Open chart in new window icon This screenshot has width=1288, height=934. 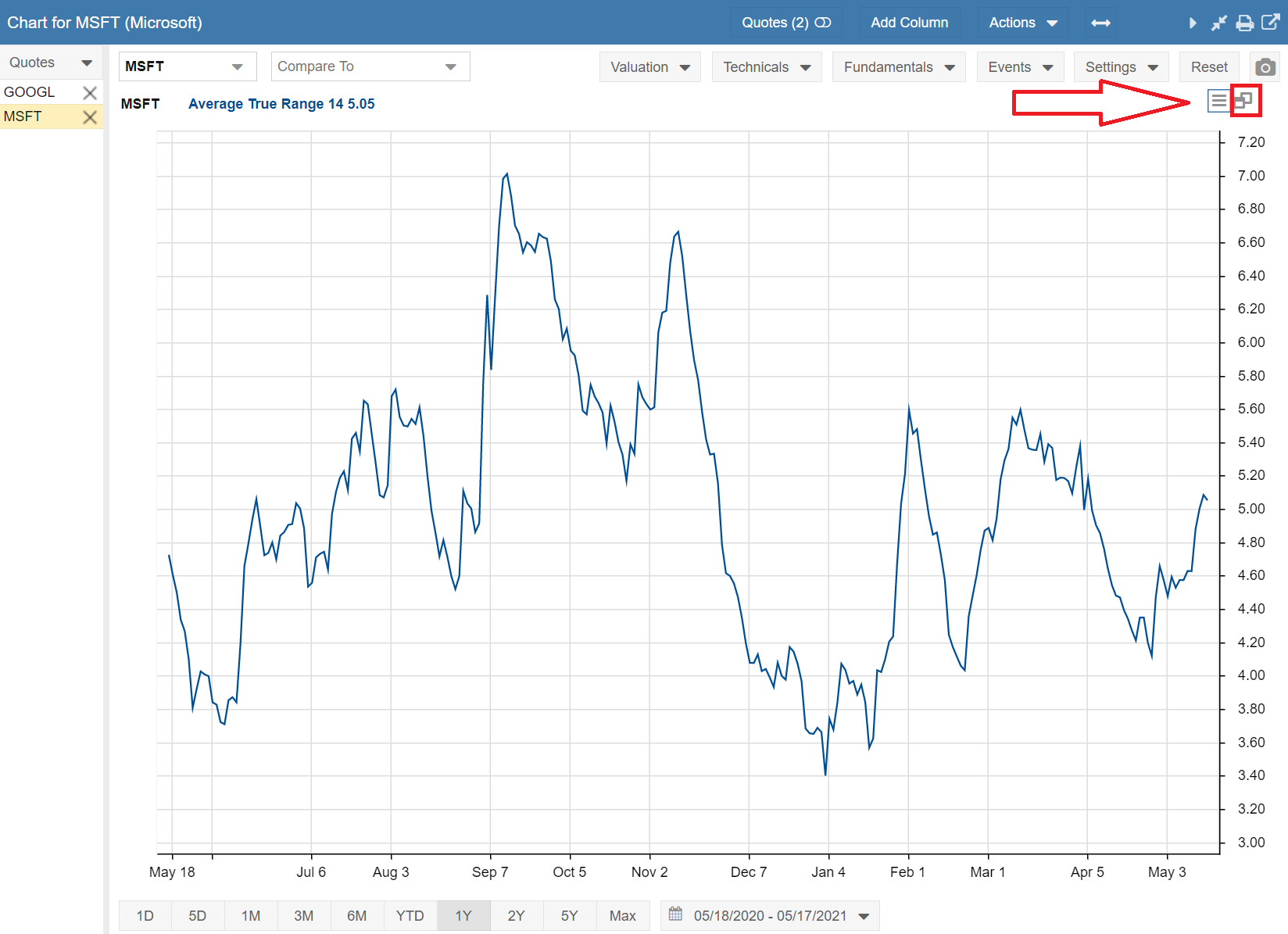pyautogui.click(x=1271, y=22)
